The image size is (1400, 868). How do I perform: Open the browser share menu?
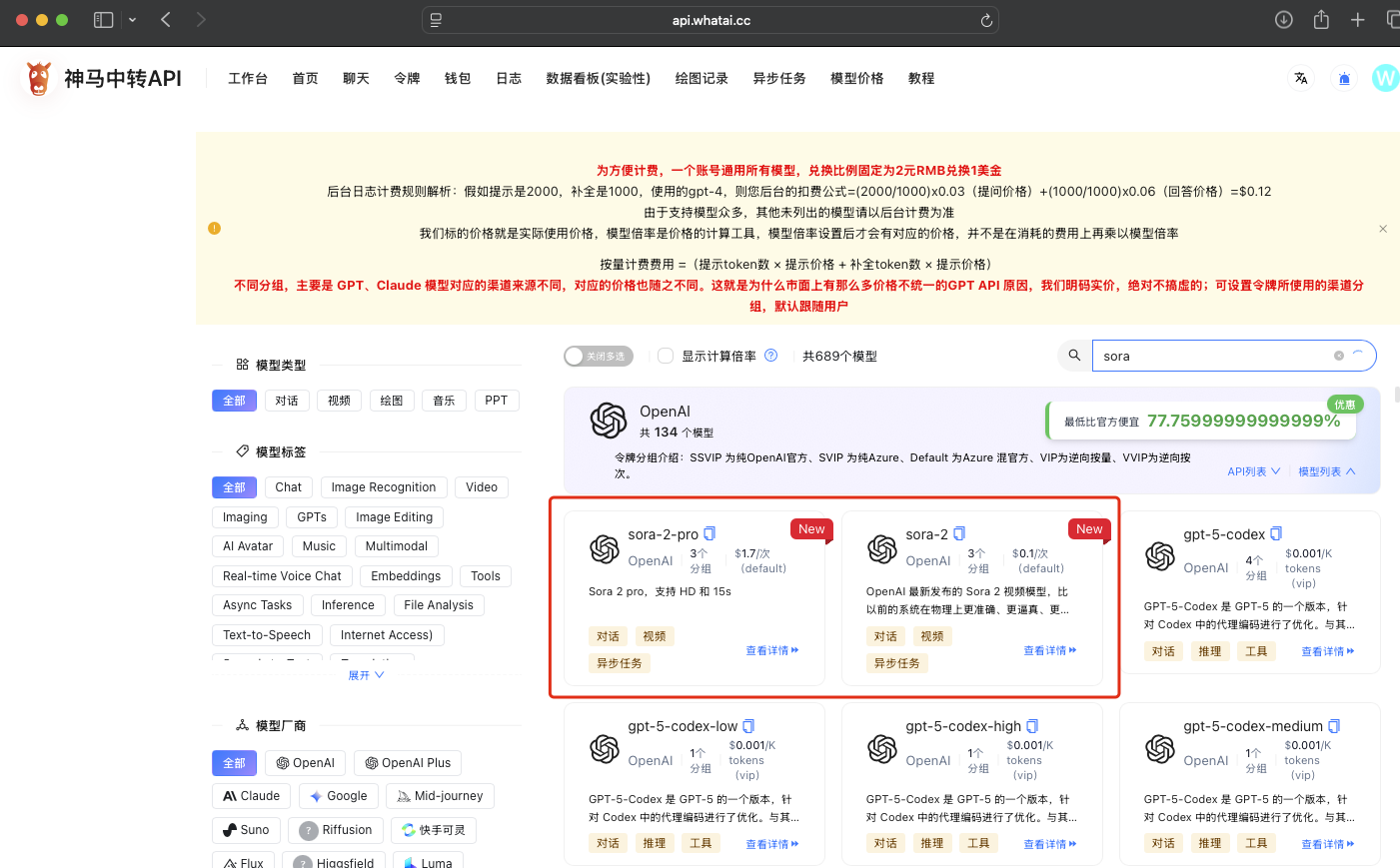tap(1321, 20)
